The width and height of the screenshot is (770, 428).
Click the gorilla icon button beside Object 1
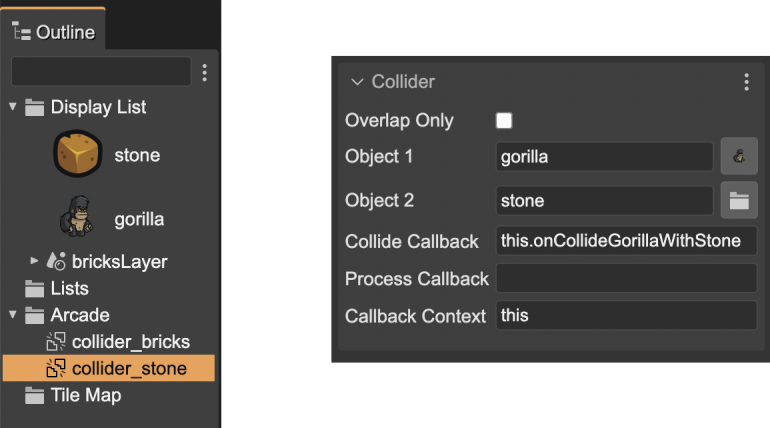tap(739, 156)
